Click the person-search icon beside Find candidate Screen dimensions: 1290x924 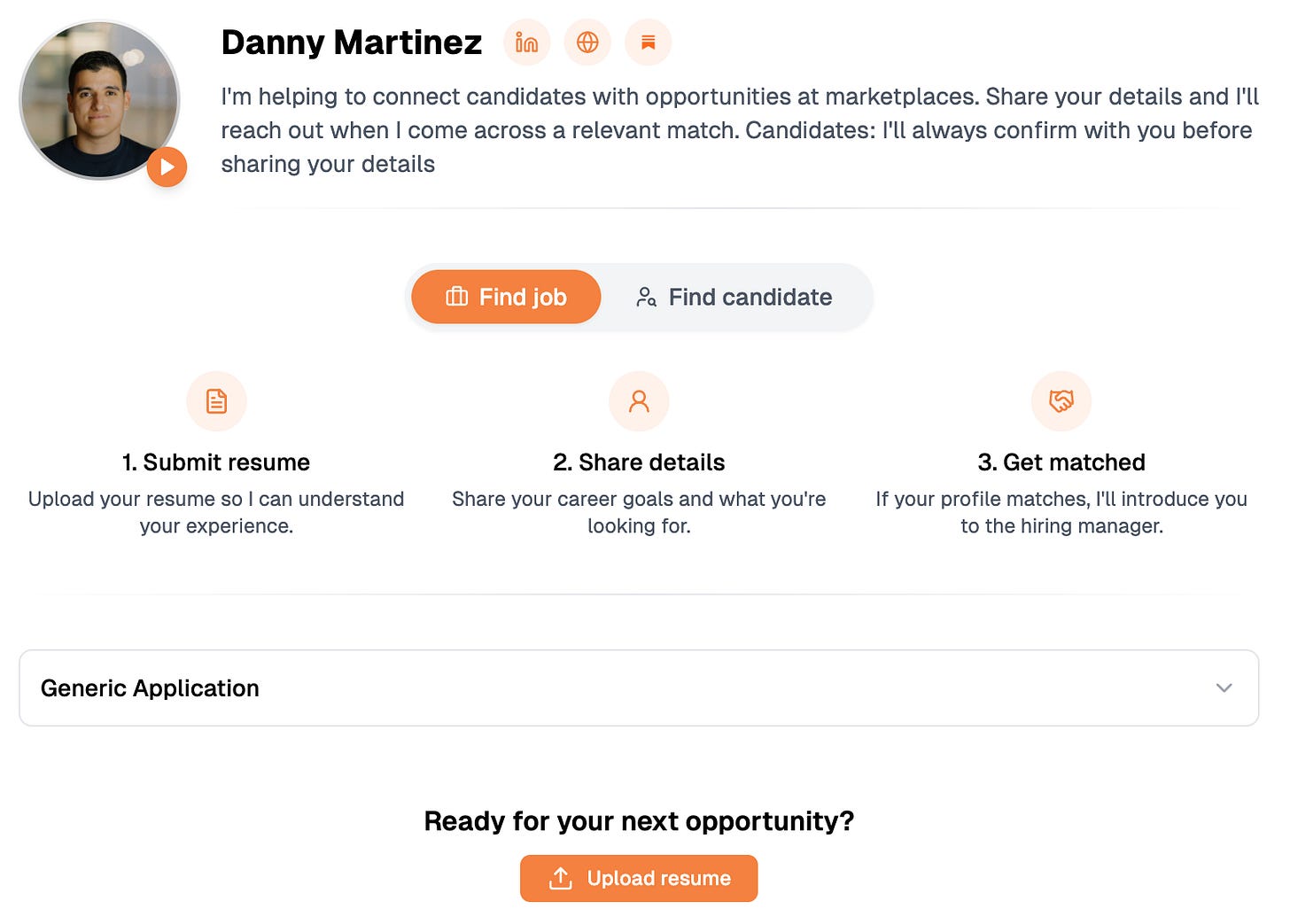click(x=646, y=297)
